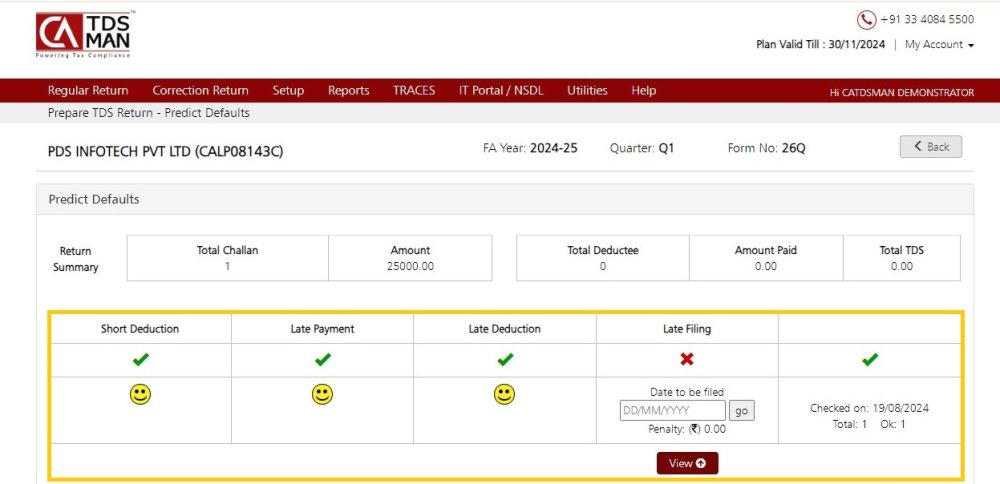The image size is (1000, 484).
Task: Open the Utilities menu
Action: [587, 91]
